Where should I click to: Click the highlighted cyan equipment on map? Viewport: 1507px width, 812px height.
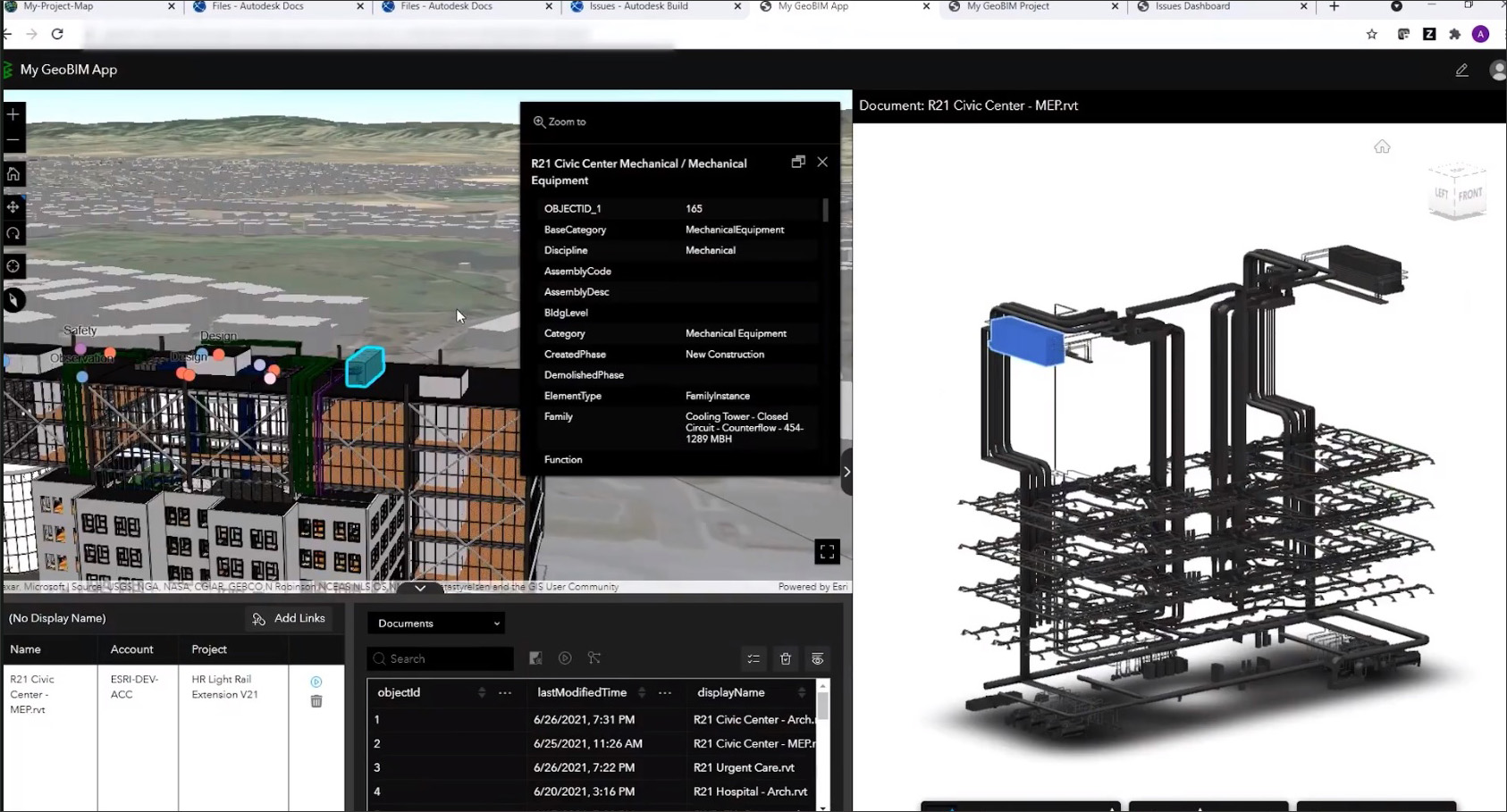pyautogui.click(x=365, y=367)
